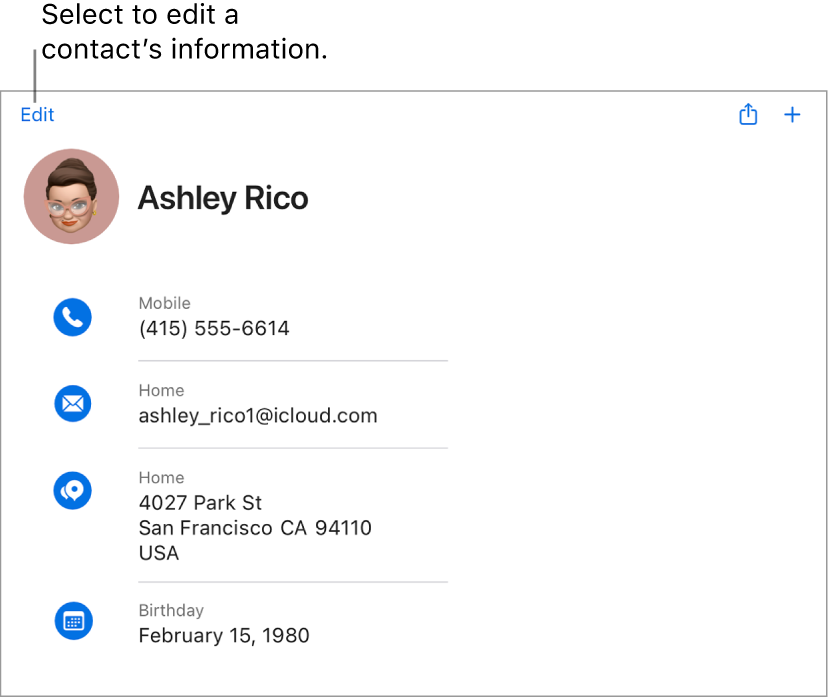The width and height of the screenshot is (830, 698).
Task: Select the San Francisco CA 94110 address line
Action: (255, 528)
